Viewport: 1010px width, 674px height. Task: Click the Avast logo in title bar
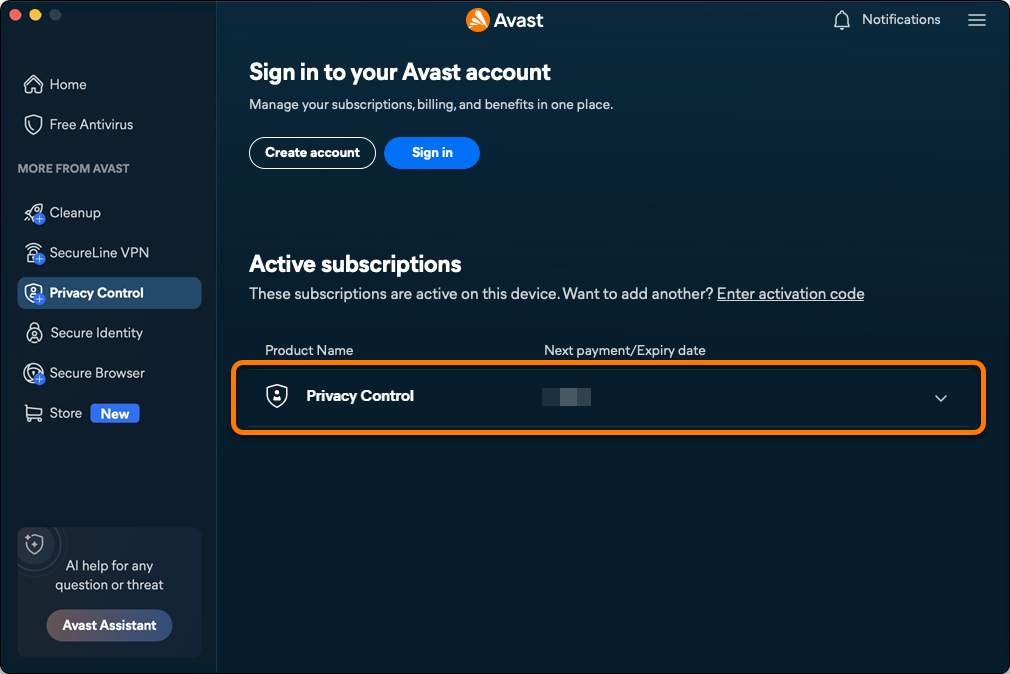504,20
